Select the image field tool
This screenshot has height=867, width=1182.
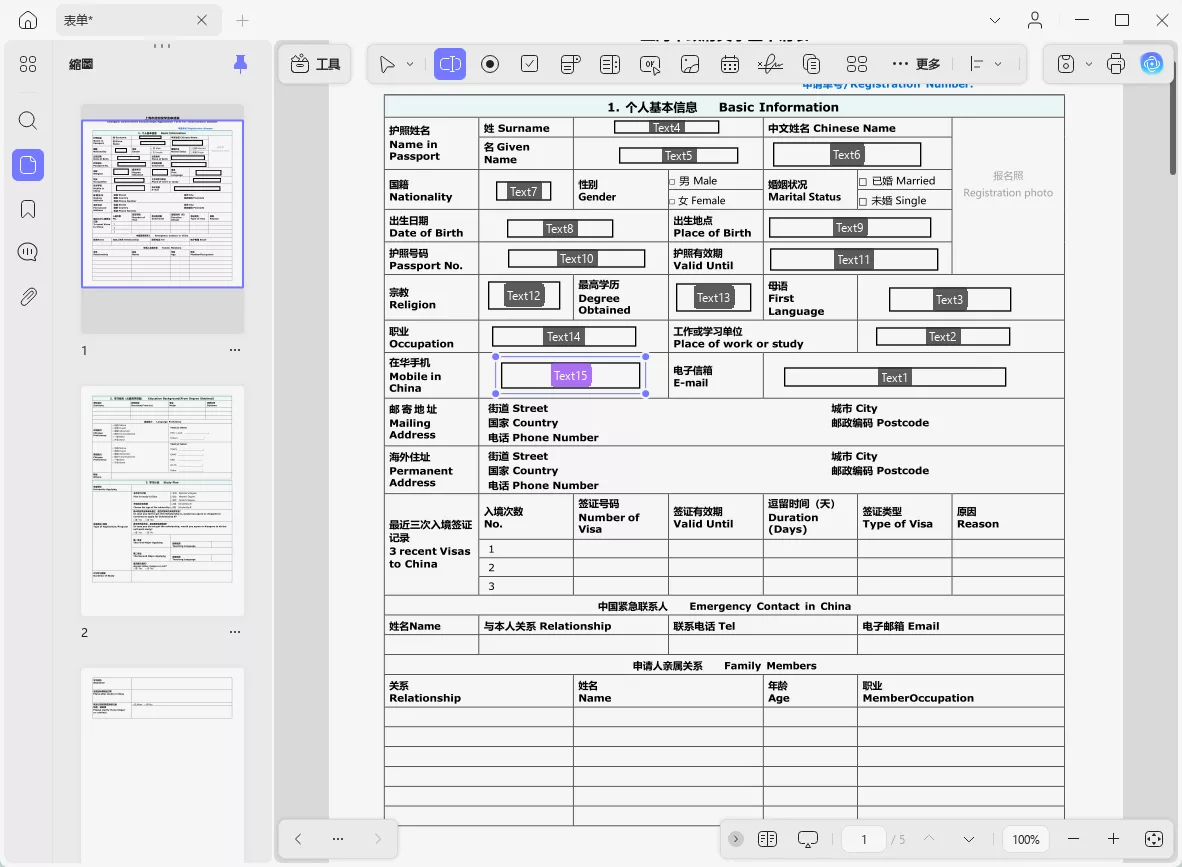(x=690, y=64)
